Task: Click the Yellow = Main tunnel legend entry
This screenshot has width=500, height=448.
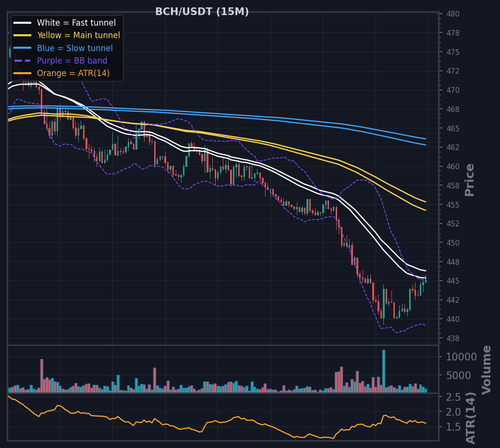Action: click(78, 35)
